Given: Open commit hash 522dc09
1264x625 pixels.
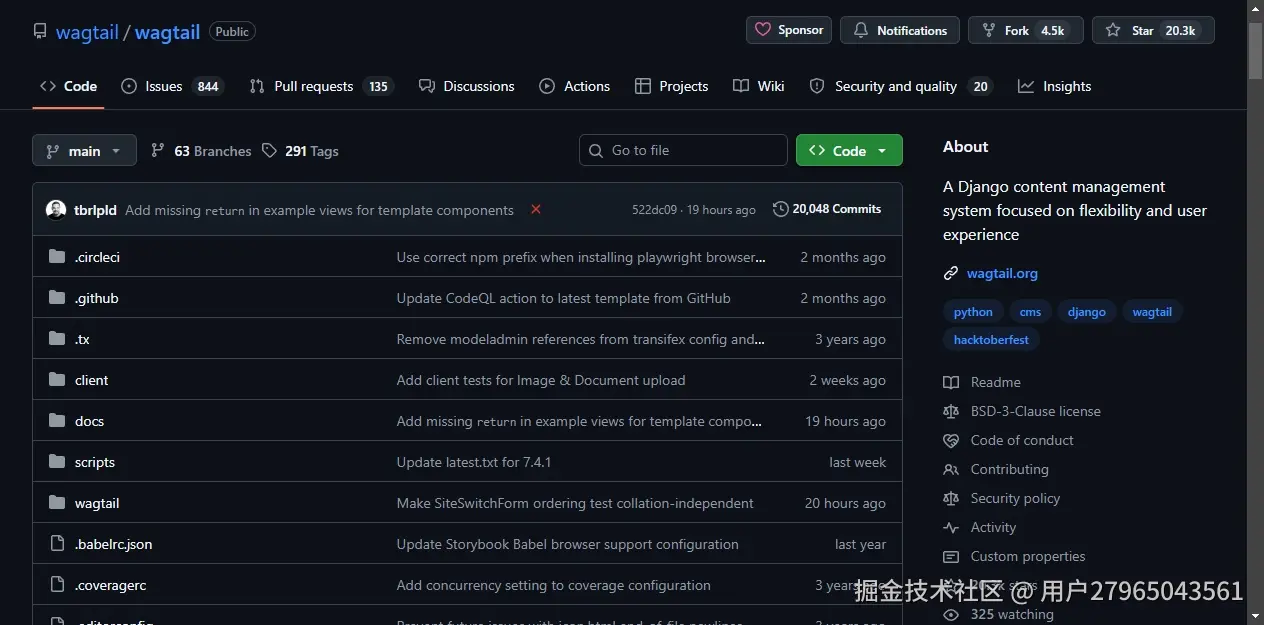Looking at the screenshot, I should (654, 210).
